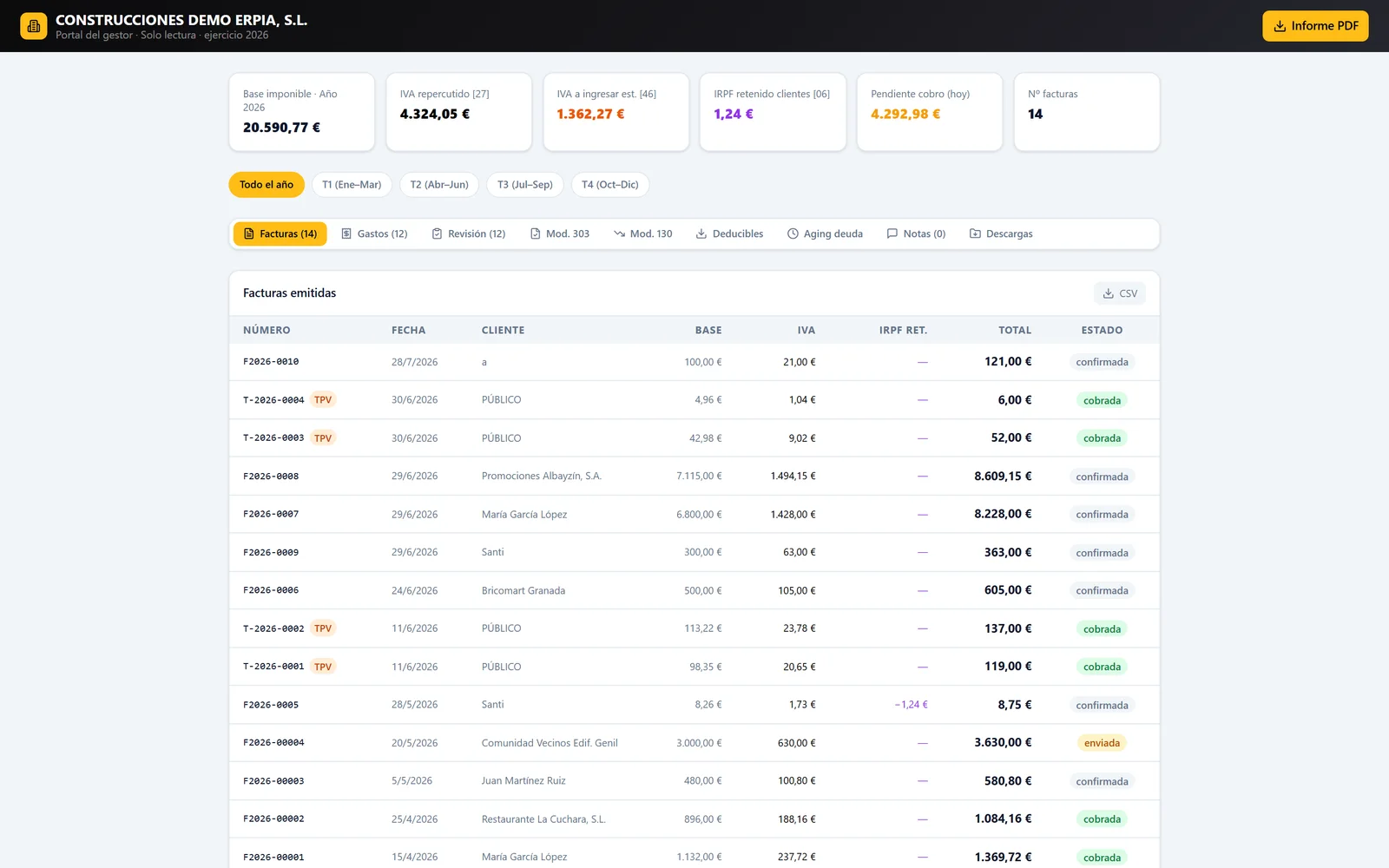This screenshot has height=868, width=1389.
Task: Click the cobrada status of T-2026-0003
Action: tap(1102, 438)
